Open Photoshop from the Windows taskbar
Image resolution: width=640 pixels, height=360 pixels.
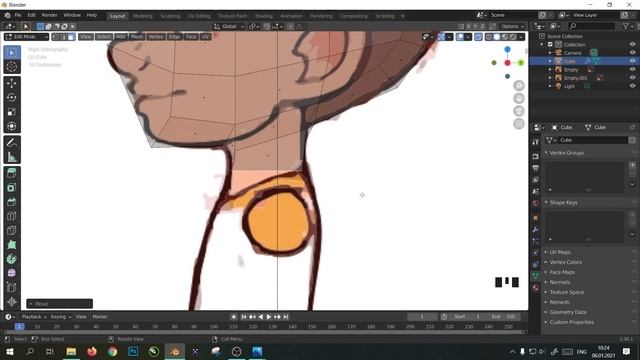(x=133, y=351)
